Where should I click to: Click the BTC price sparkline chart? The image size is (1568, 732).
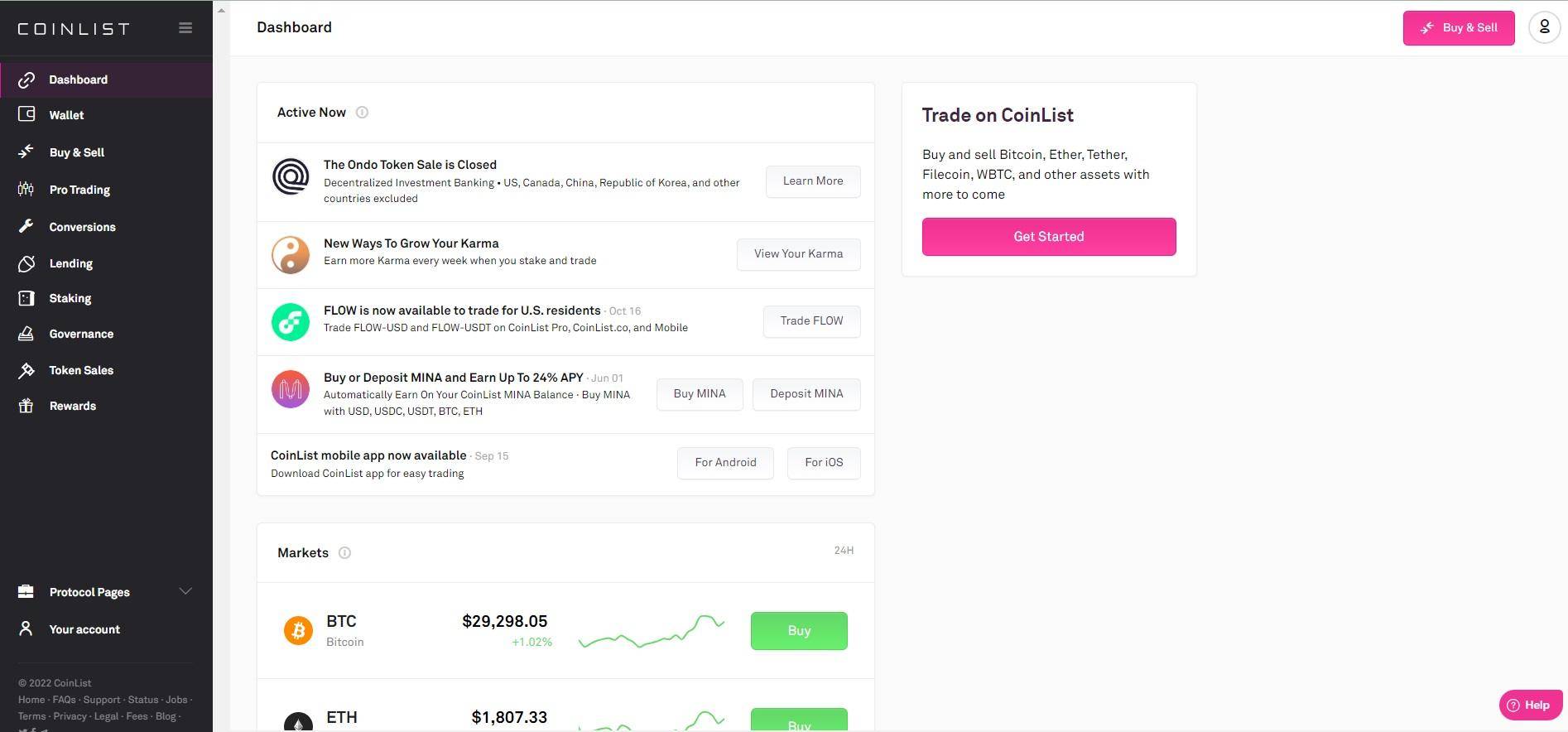tap(652, 632)
